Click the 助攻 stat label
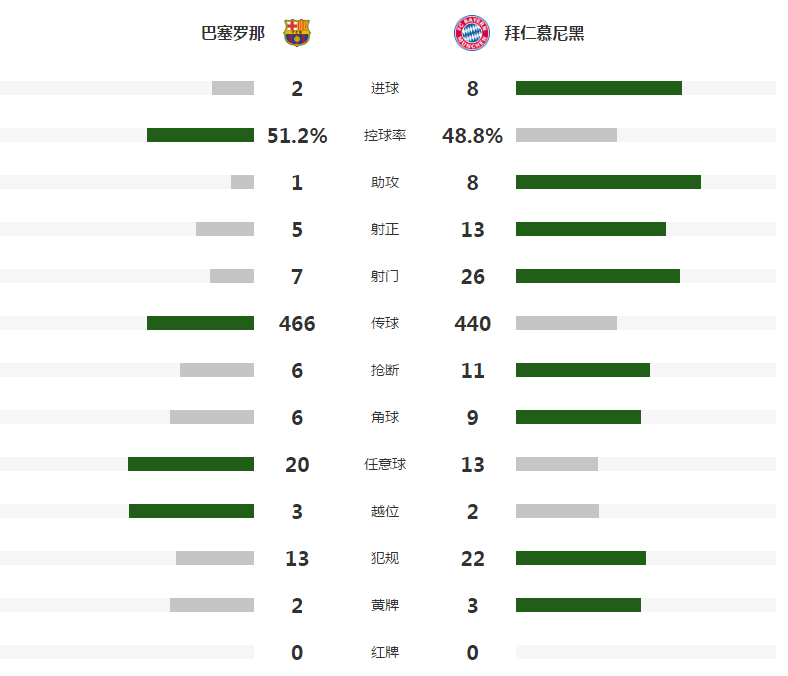Image resolution: width=788 pixels, height=676 pixels. coord(385,183)
